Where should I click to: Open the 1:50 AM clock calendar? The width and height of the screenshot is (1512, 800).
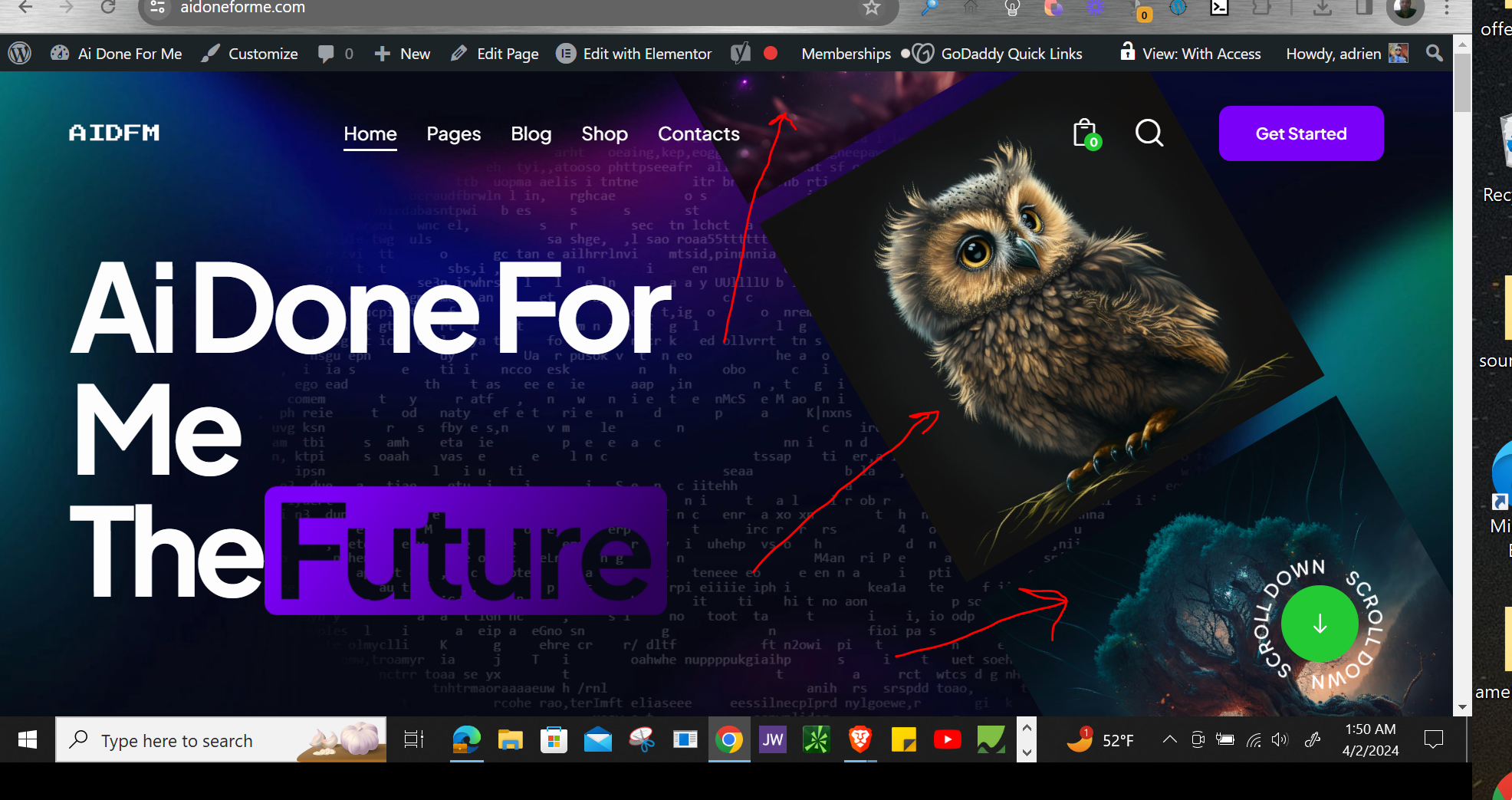pyautogui.click(x=1370, y=739)
